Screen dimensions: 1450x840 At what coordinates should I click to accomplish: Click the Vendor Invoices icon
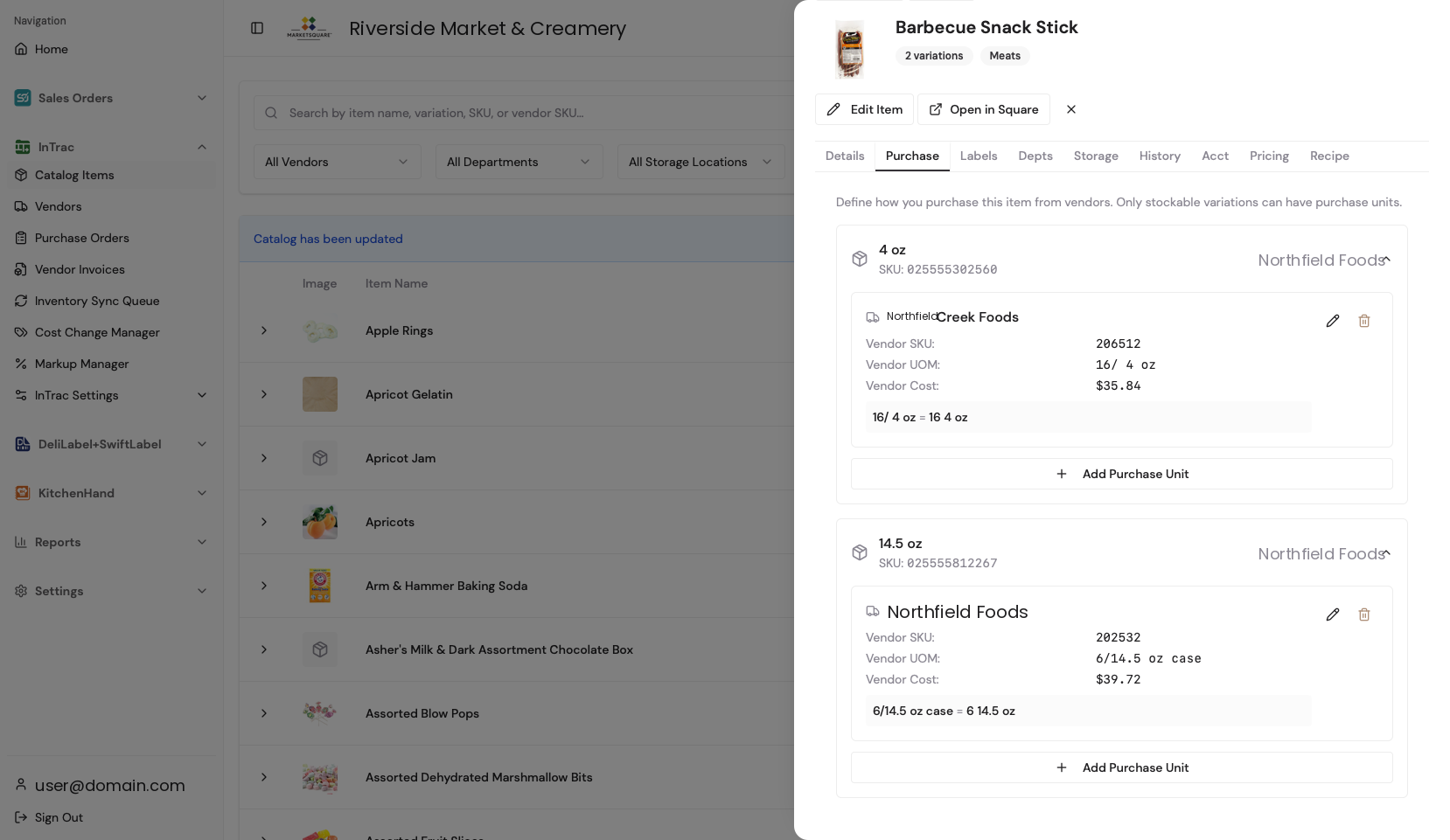point(21,269)
